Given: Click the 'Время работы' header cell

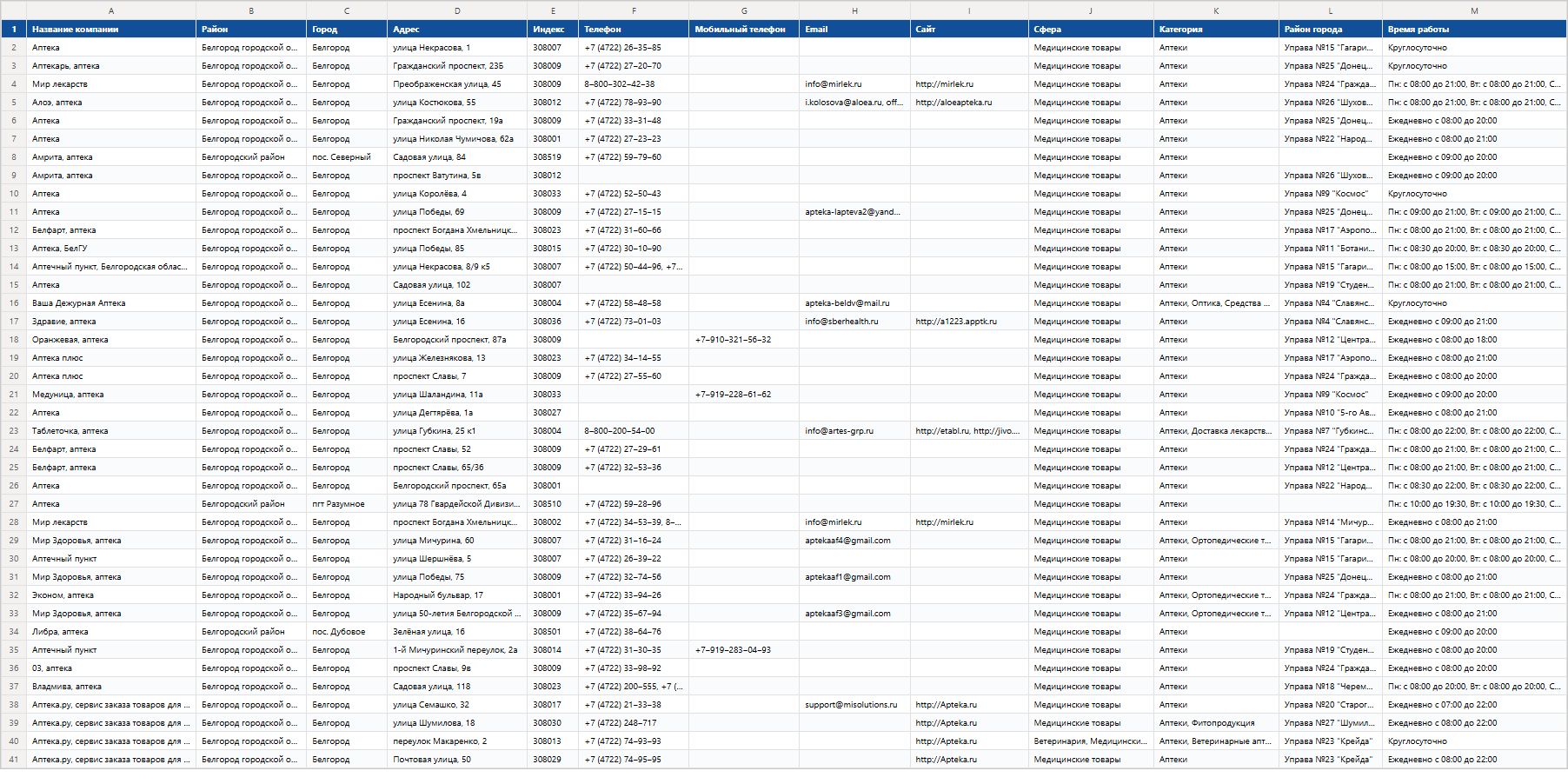Looking at the screenshot, I should 1474,30.
